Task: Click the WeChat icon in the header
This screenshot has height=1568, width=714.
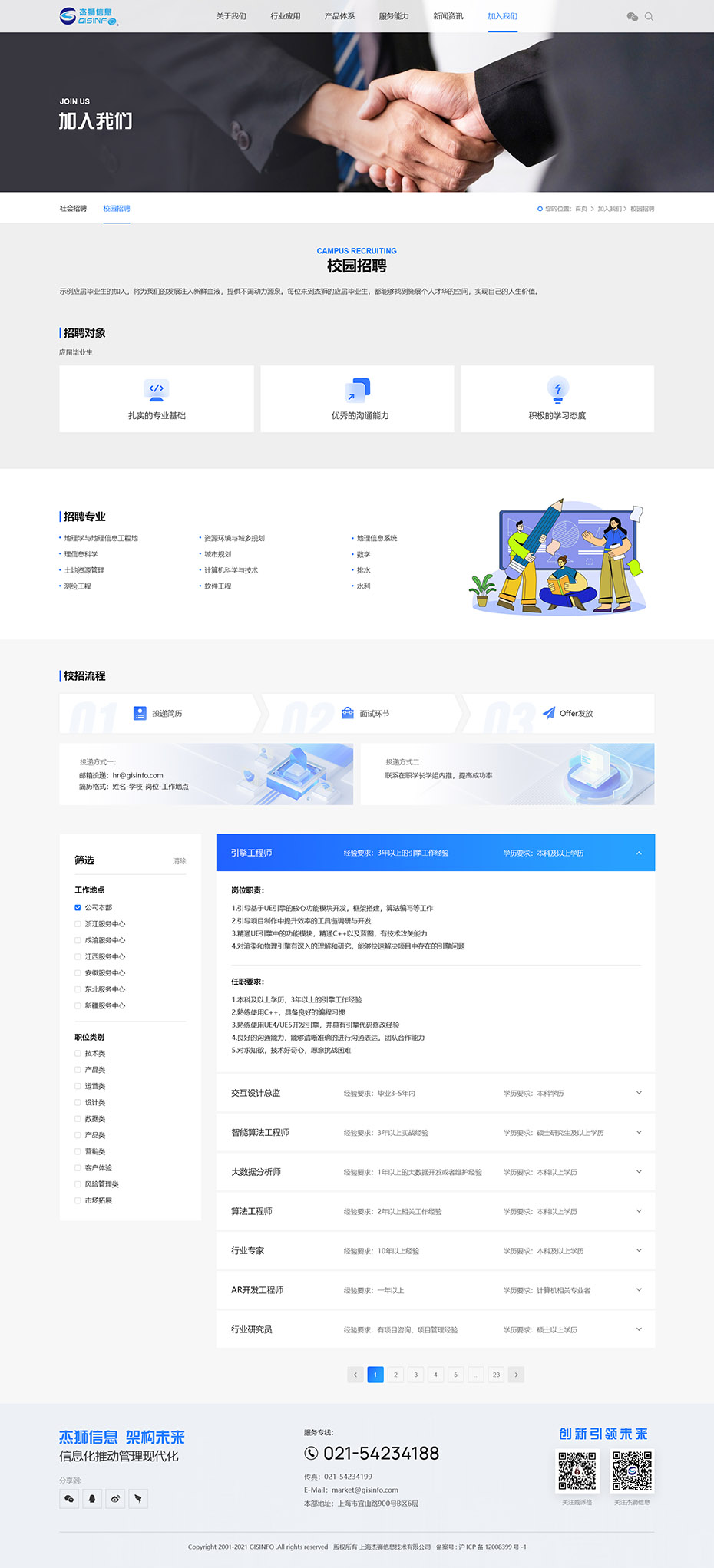Action: 632,16
